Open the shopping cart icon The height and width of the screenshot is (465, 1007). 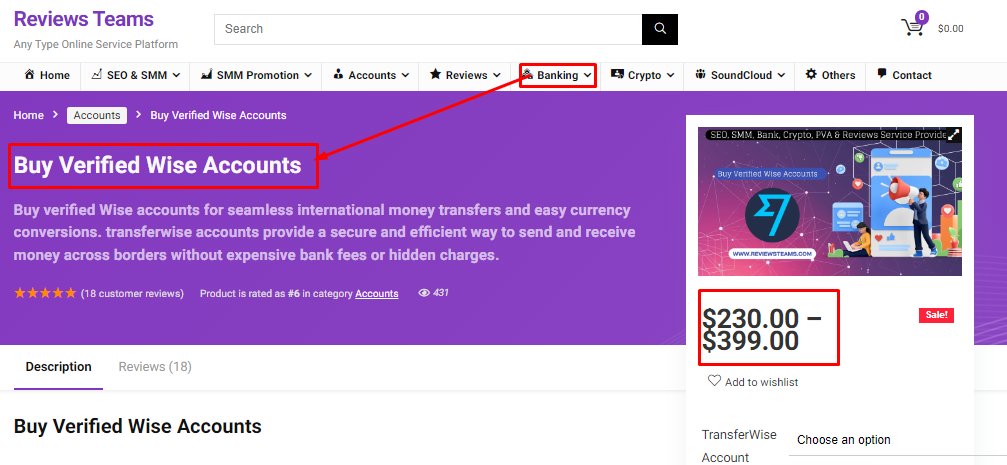tap(912, 28)
